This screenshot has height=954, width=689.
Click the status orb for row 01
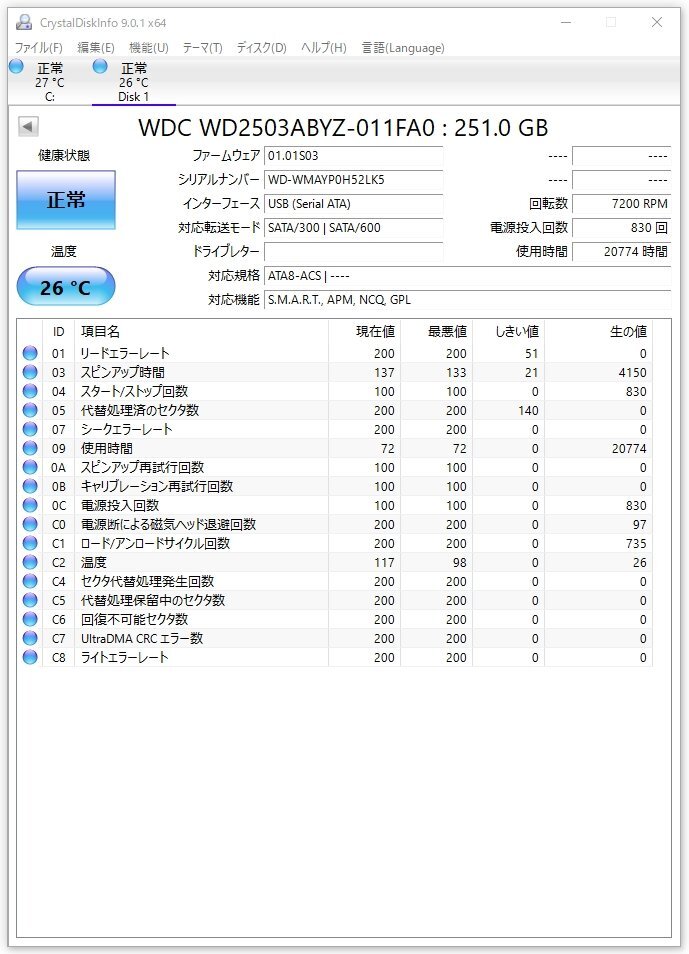[x=30, y=353]
